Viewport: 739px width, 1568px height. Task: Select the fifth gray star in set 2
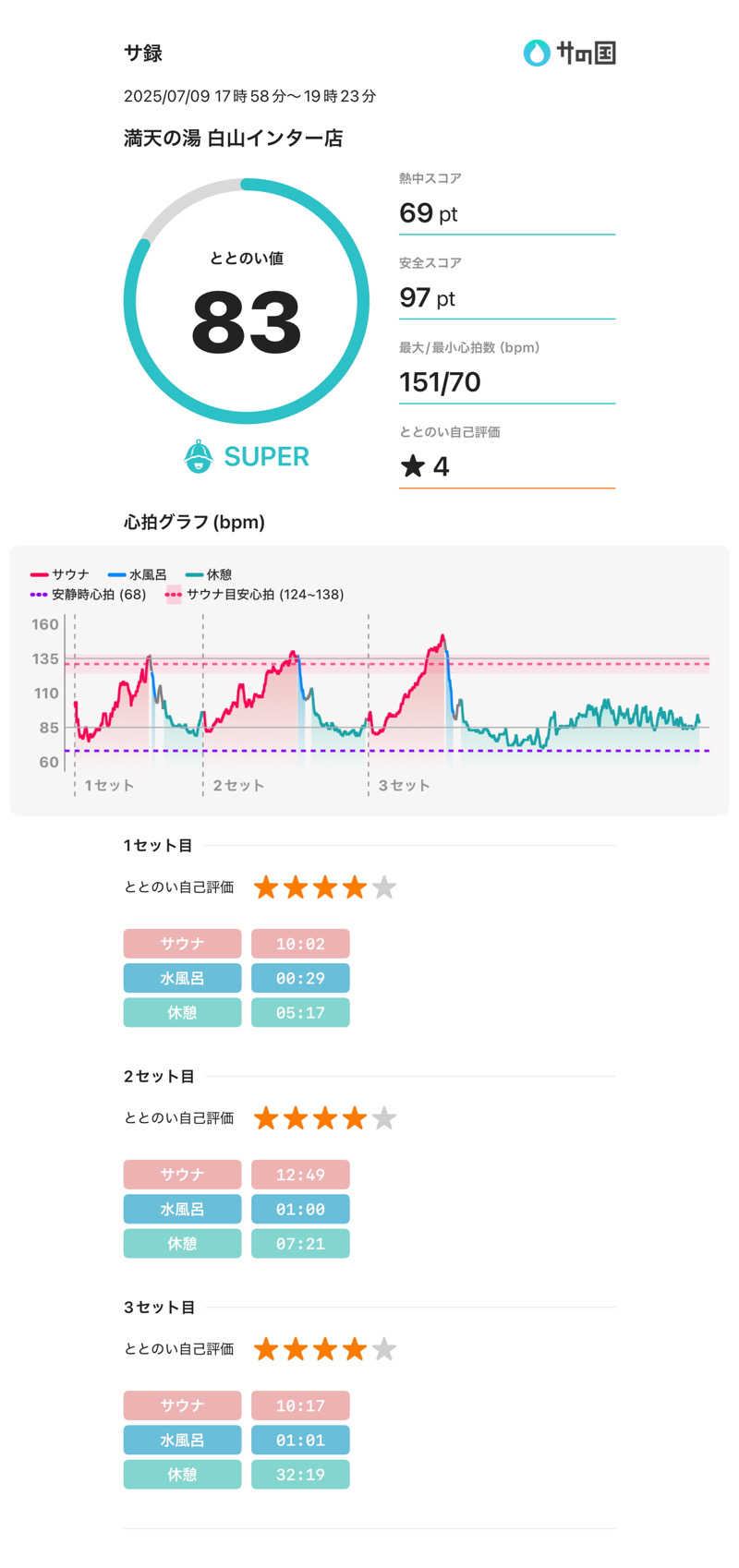pos(384,1118)
